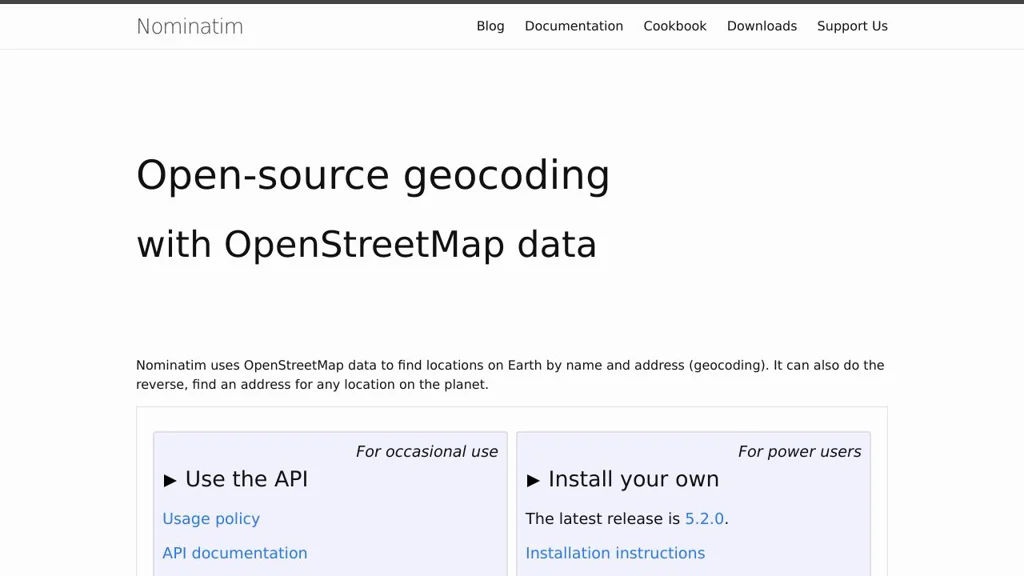
Task: Open the Installation instructions link
Action: pyautogui.click(x=615, y=553)
